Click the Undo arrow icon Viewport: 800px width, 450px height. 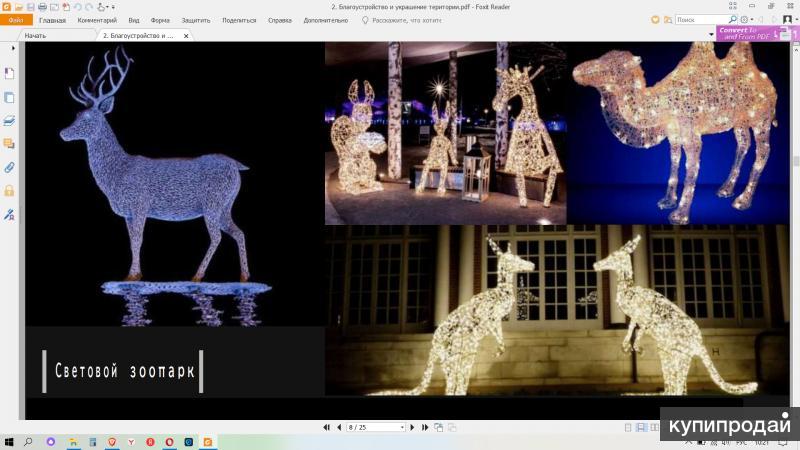coord(78,7)
